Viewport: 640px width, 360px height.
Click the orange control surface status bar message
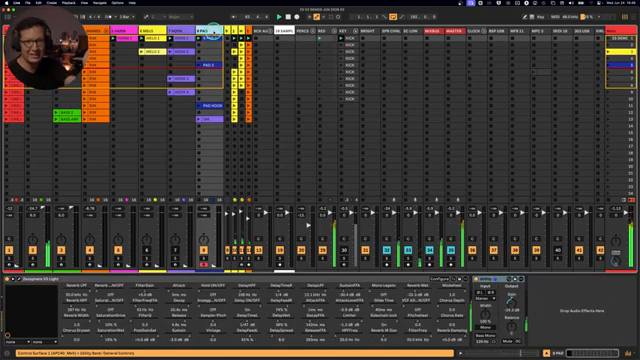(x=235, y=353)
